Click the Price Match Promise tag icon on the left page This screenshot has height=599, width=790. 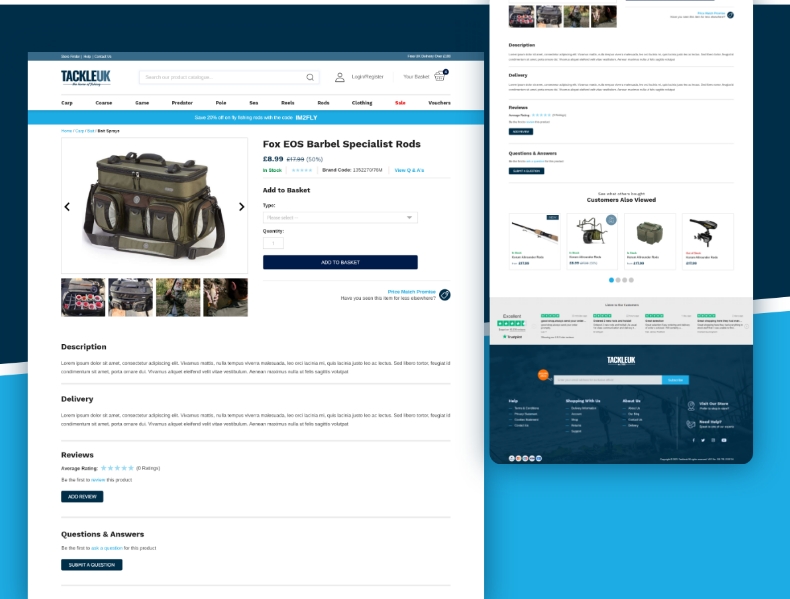[444, 295]
